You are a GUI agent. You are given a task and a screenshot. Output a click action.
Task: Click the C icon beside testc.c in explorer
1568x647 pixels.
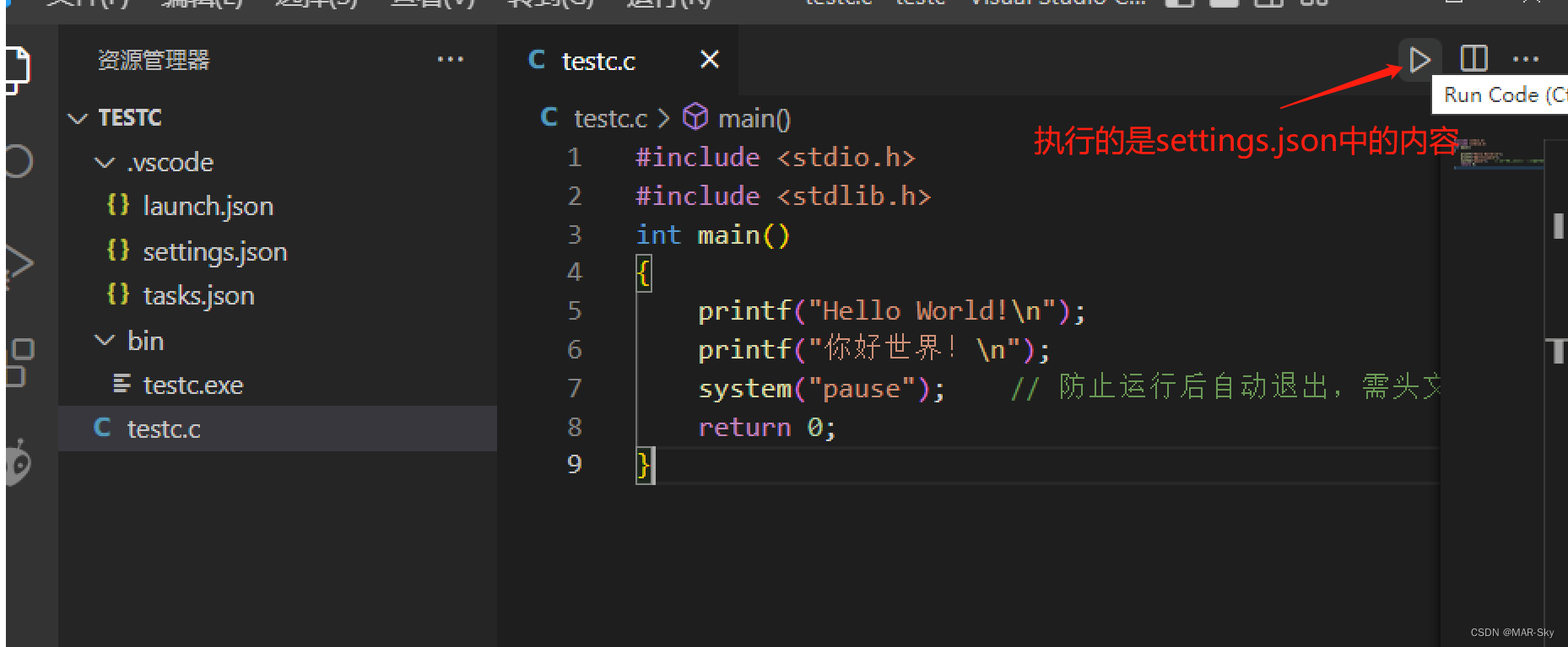pos(102,428)
